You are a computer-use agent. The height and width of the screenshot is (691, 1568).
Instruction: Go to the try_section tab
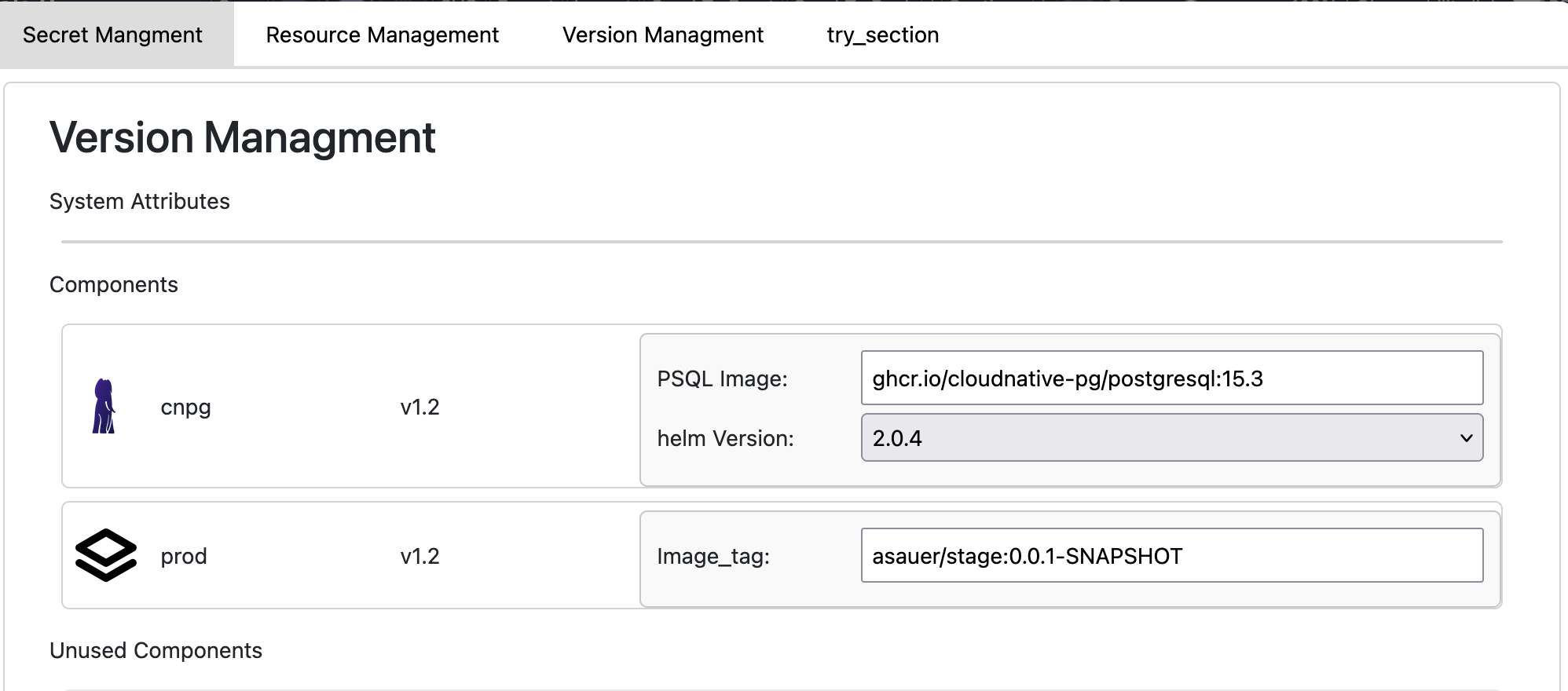point(882,35)
